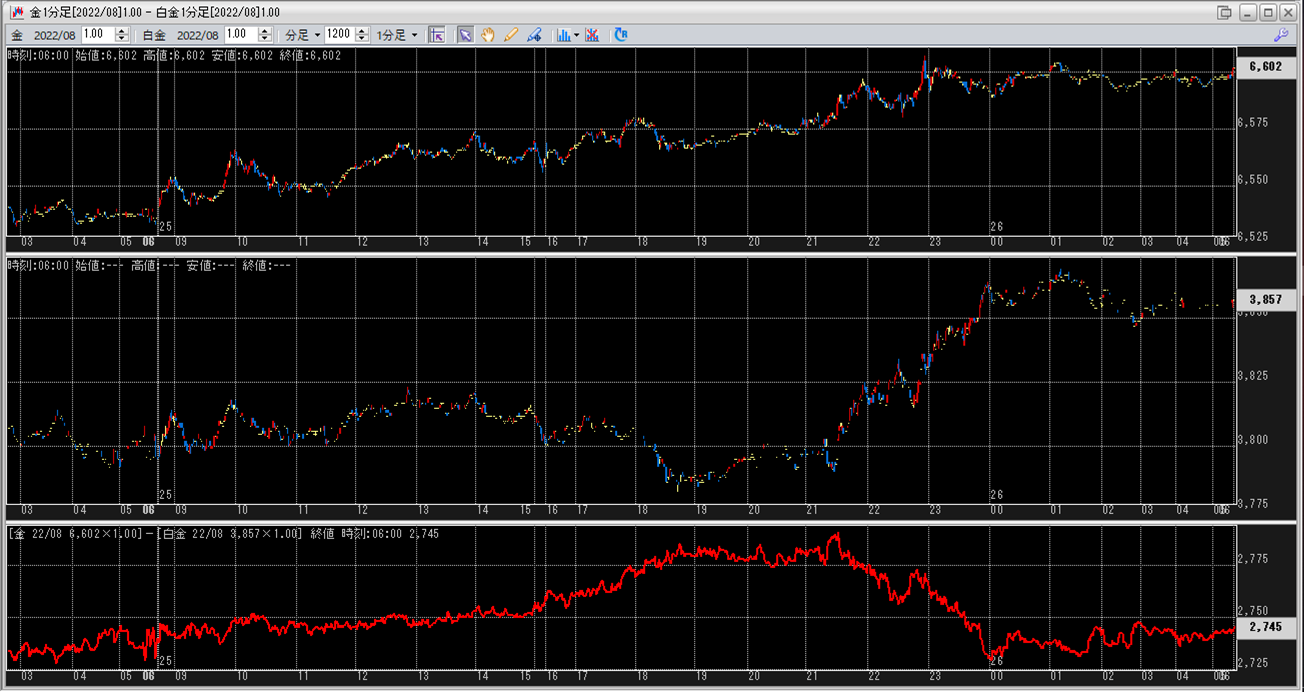Viewport: 1304px width, 692px height.
Task: Click the 1200 bar count field
Action: (339, 35)
